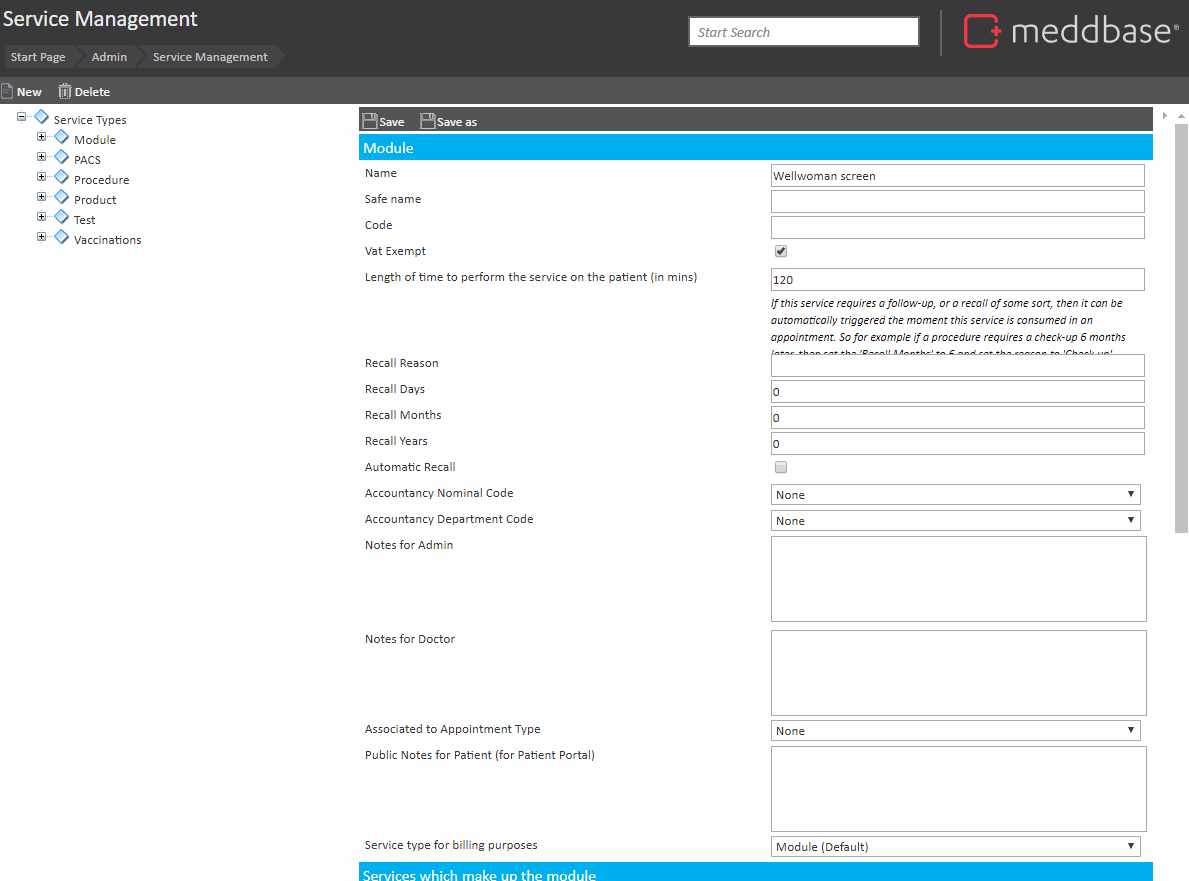Click the Save as icon
Image resolution: width=1189 pixels, height=881 pixels.
[x=428, y=121]
